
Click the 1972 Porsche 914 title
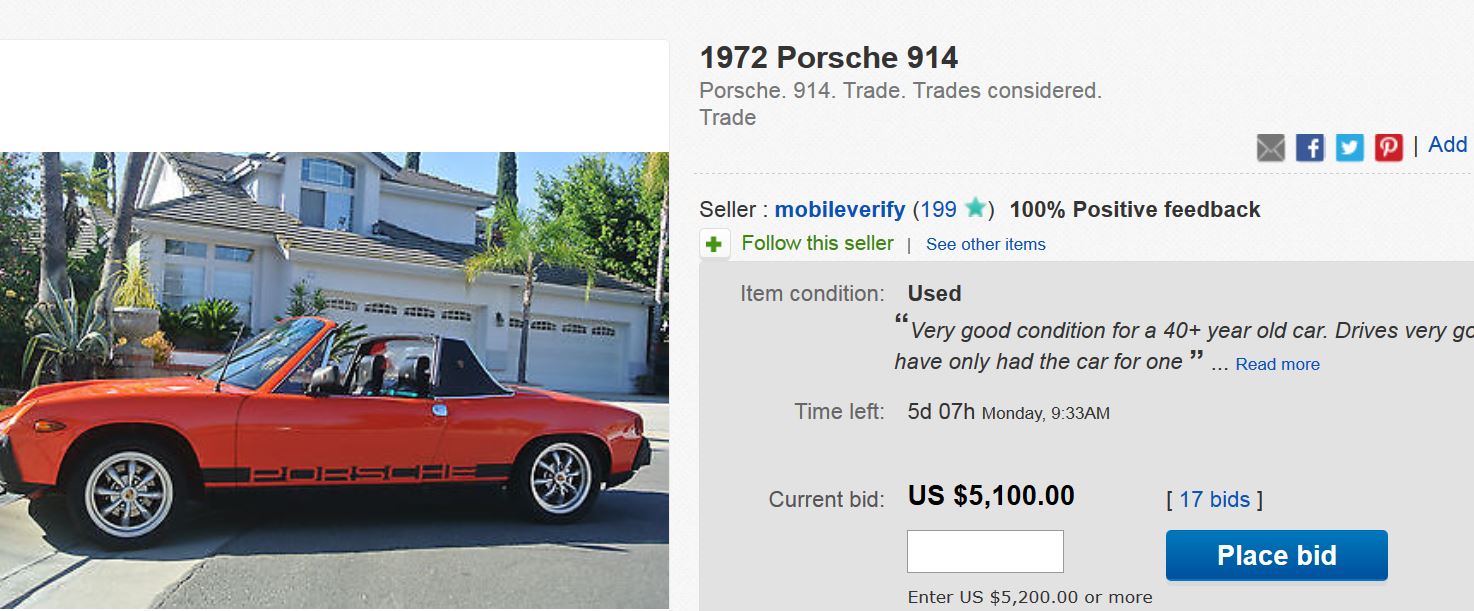tap(829, 58)
